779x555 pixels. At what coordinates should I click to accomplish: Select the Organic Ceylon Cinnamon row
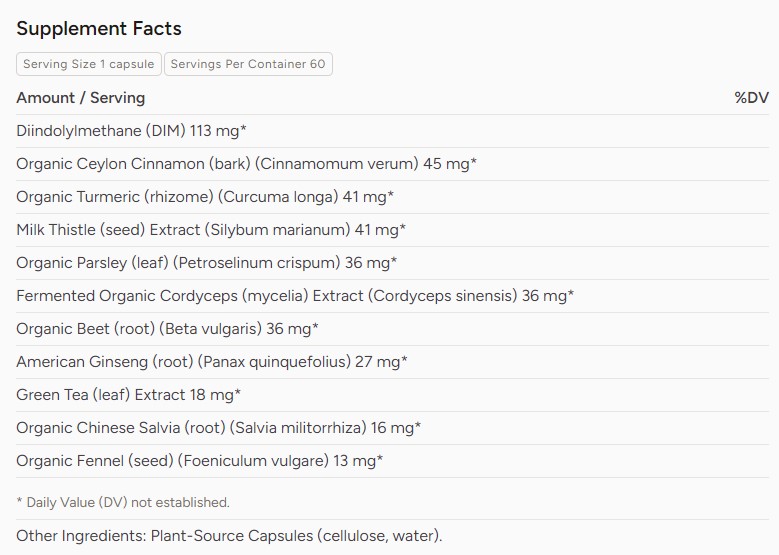coord(246,164)
